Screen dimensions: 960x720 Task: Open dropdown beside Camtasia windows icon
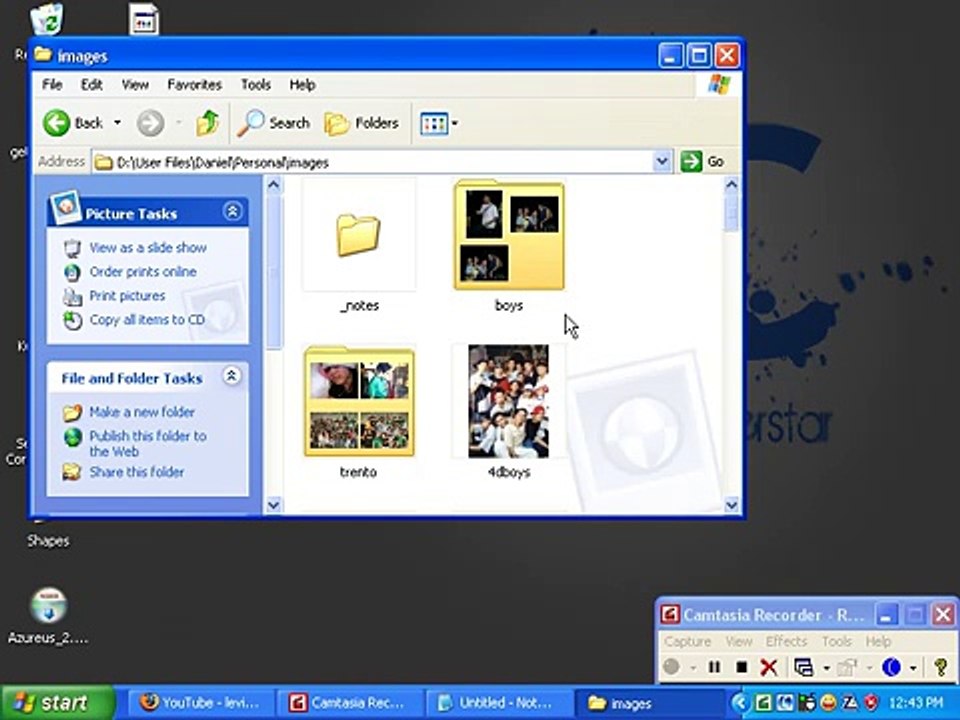pyautogui.click(x=826, y=667)
